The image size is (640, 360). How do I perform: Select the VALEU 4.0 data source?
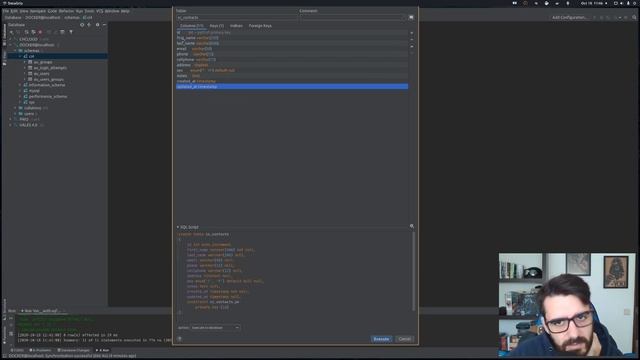click(x=28, y=125)
